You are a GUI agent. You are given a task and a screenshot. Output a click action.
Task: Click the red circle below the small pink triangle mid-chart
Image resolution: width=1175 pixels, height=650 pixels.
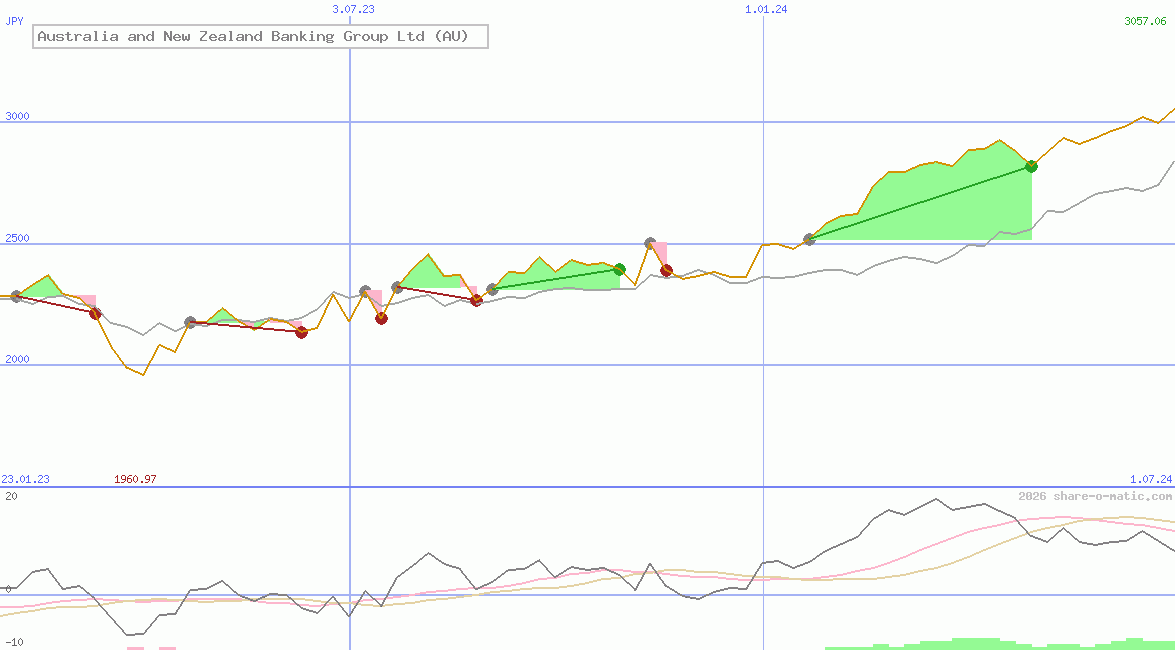click(x=476, y=300)
